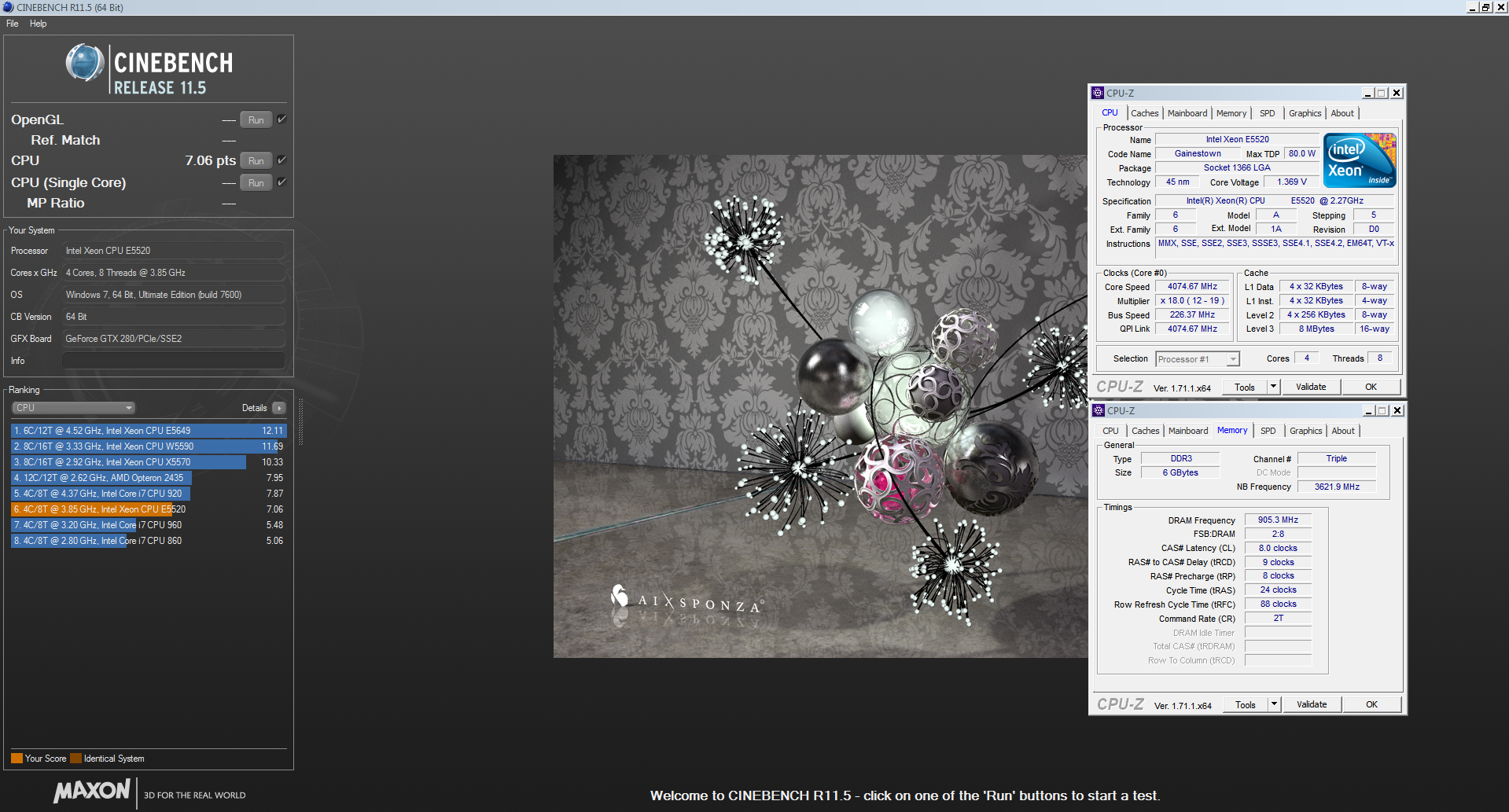Viewport: 1509px width, 812px height.
Task: Open the File menu
Action: pyautogui.click(x=13, y=24)
